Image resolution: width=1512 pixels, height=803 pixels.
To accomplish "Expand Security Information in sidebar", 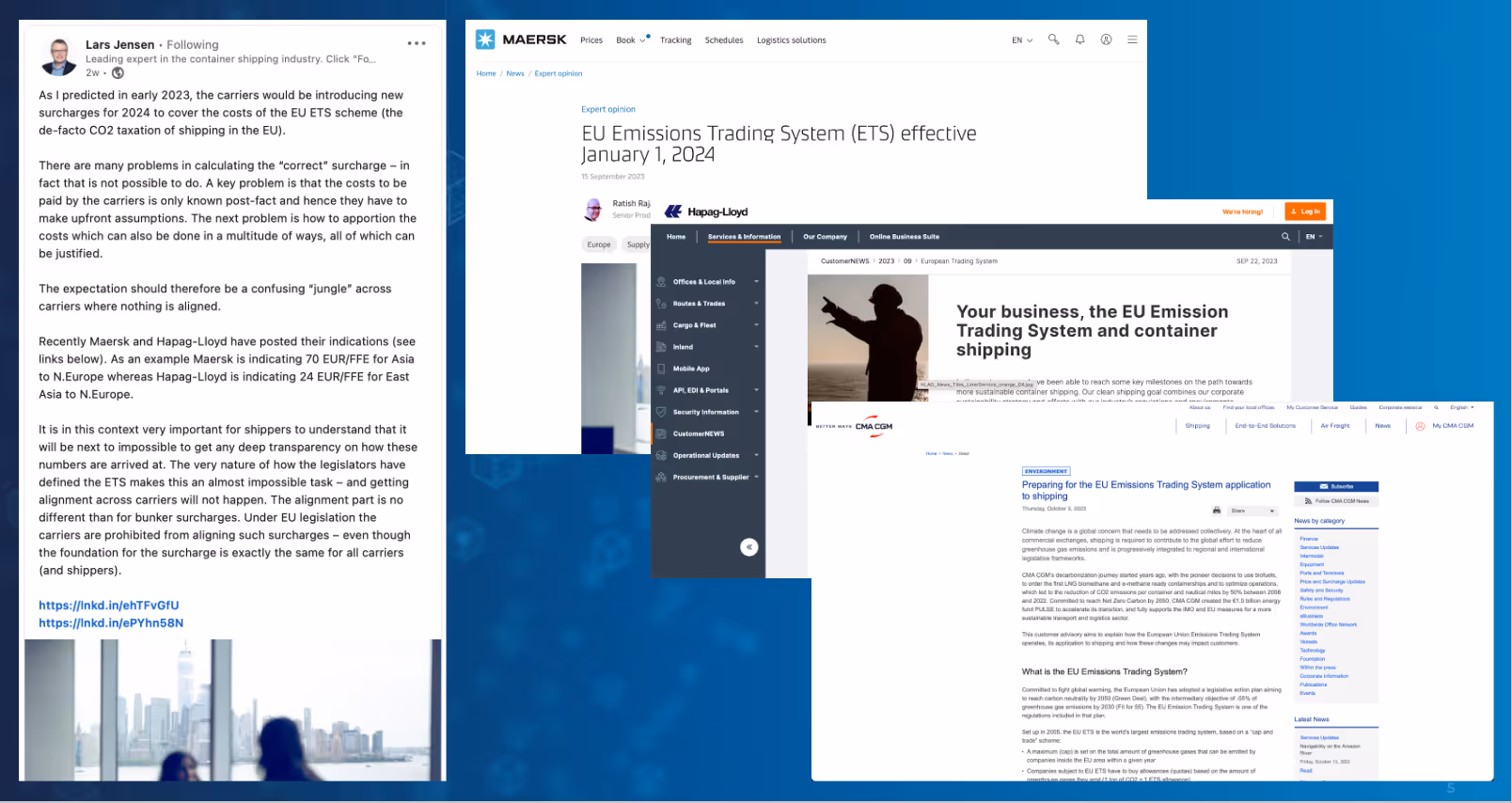I will coord(708,412).
